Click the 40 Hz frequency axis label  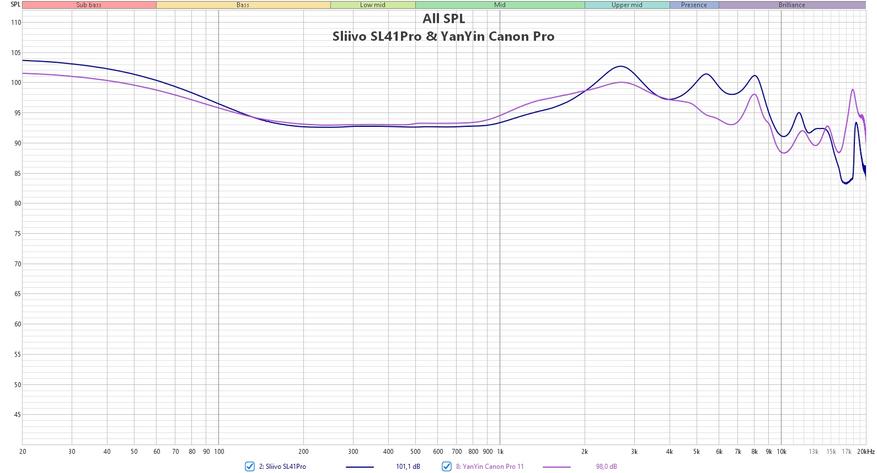pyautogui.click(x=107, y=451)
